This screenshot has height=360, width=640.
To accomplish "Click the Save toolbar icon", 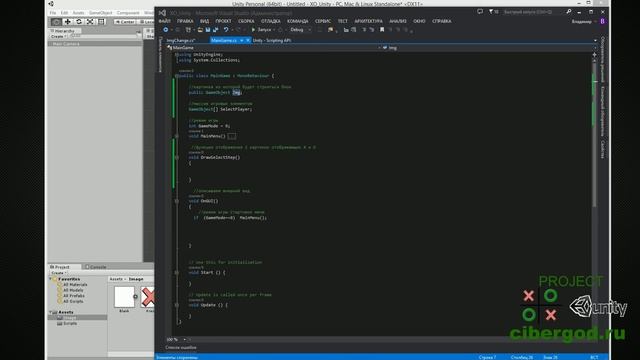I will pos(208,30).
